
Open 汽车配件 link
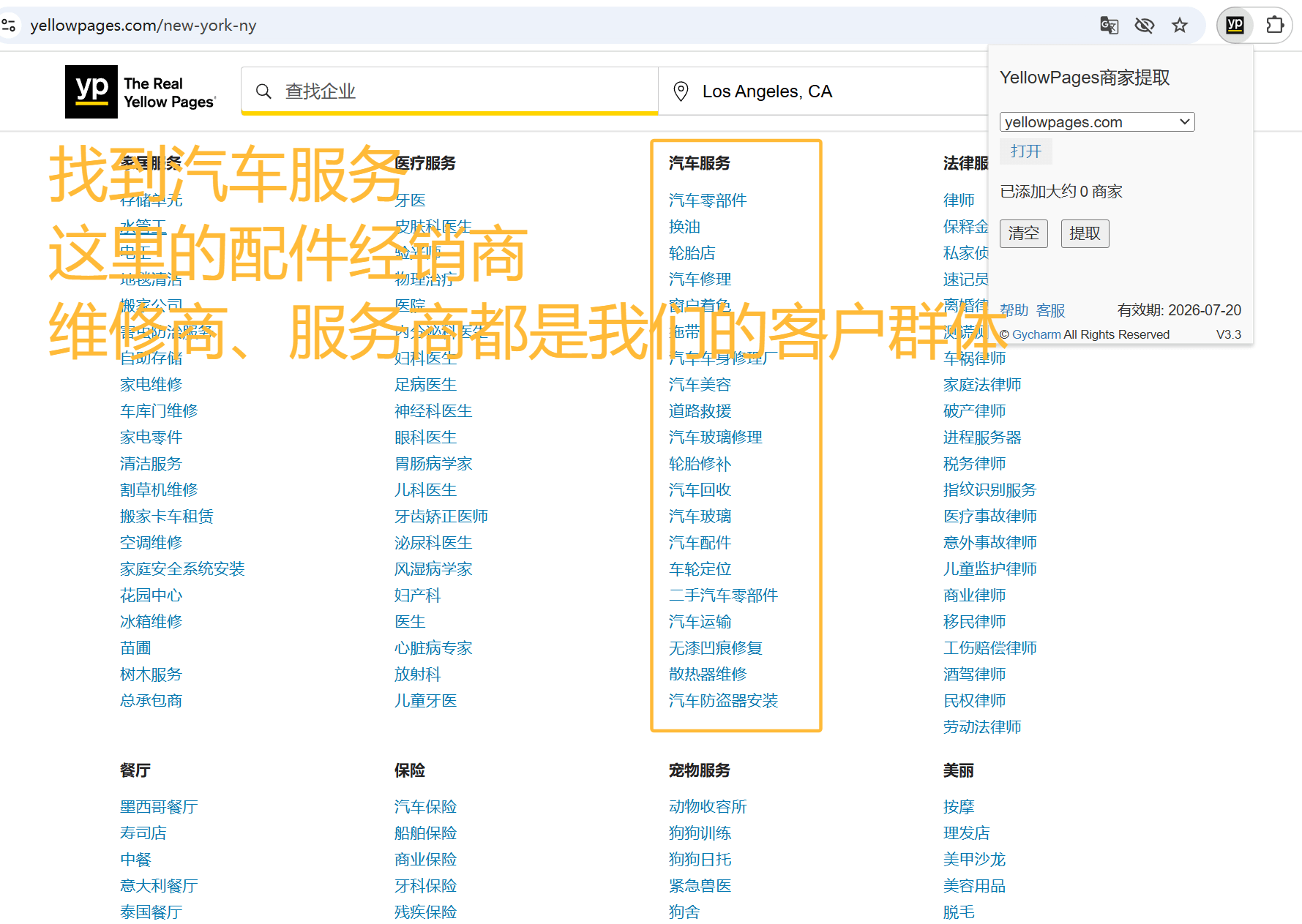(700, 543)
